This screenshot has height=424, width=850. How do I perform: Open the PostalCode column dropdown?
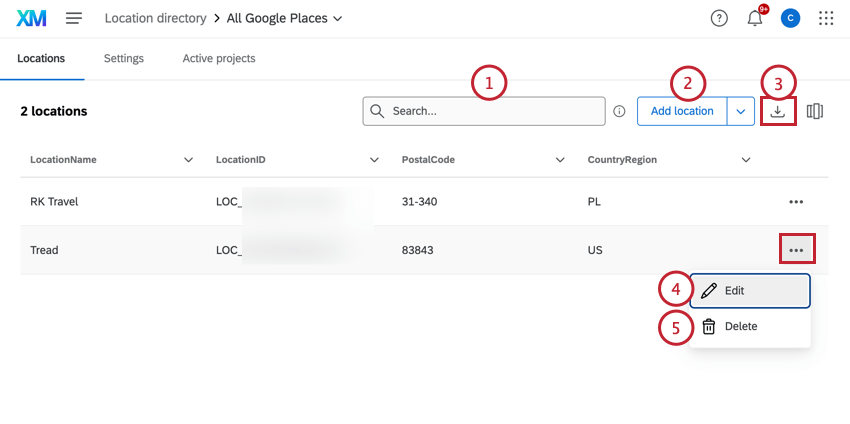(560, 160)
